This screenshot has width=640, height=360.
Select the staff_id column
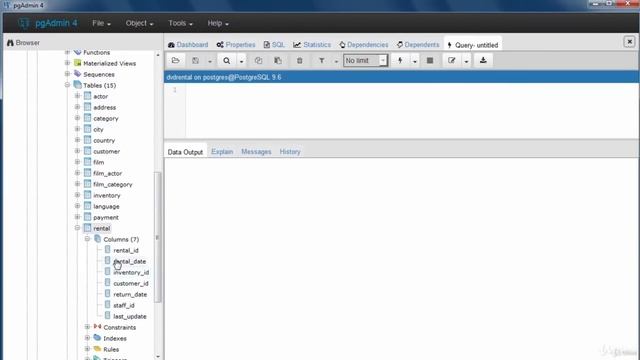(x=124, y=305)
